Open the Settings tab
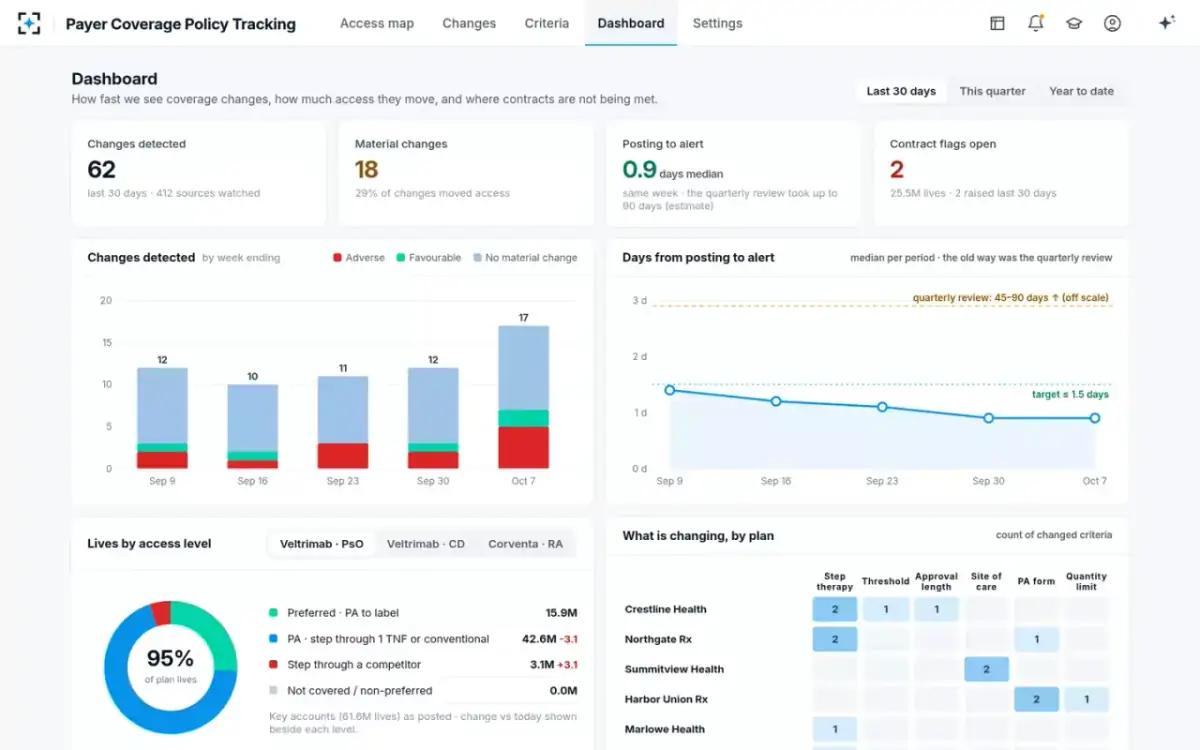The width and height of the screenshot is (1200, 750). pyautogui.click(x=718, y=23)
